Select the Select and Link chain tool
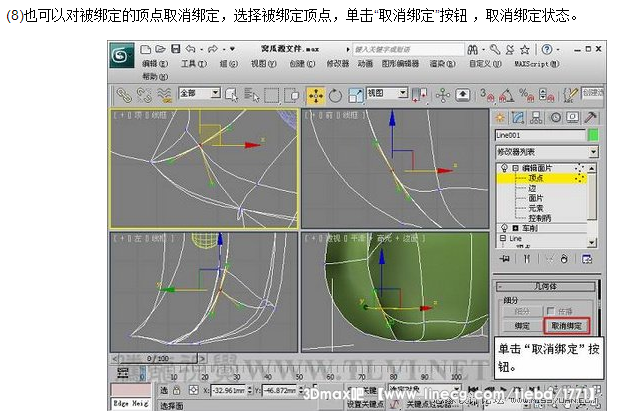 tap(124, 95)
